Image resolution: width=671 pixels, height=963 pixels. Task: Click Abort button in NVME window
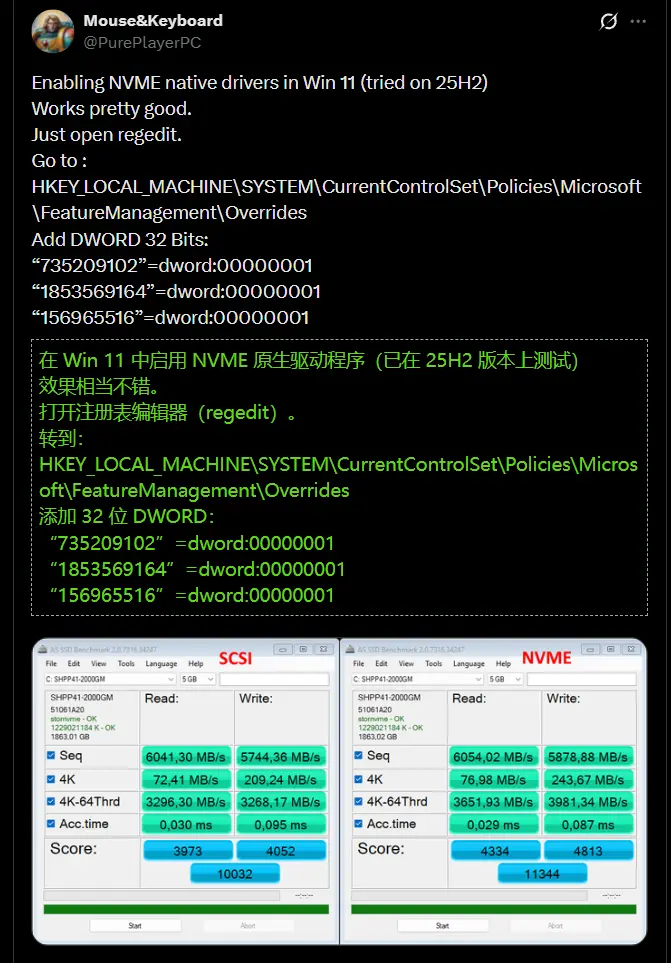[x=555, y=926]
